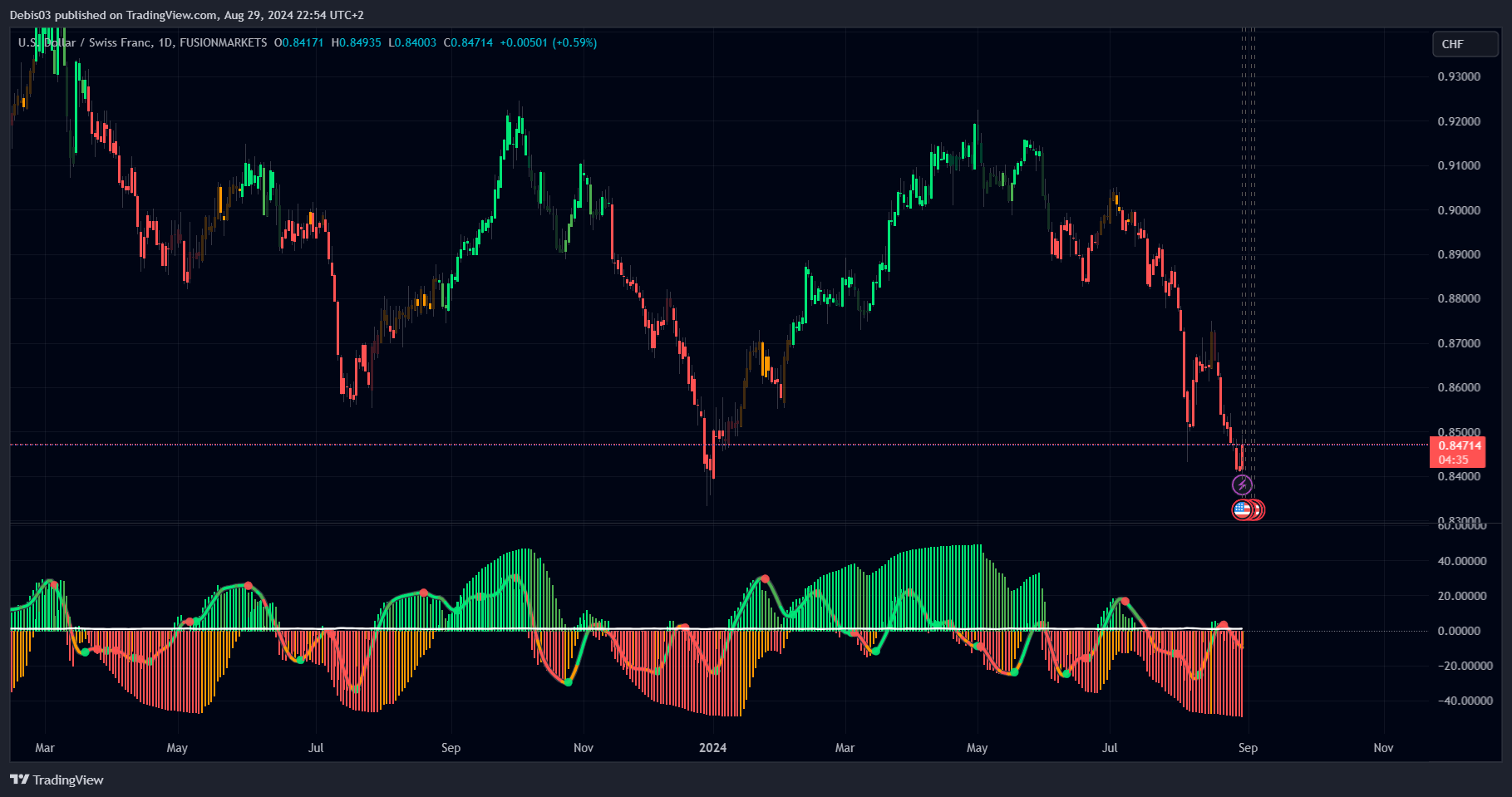Select the high value H0.84935

coord(356,42)
